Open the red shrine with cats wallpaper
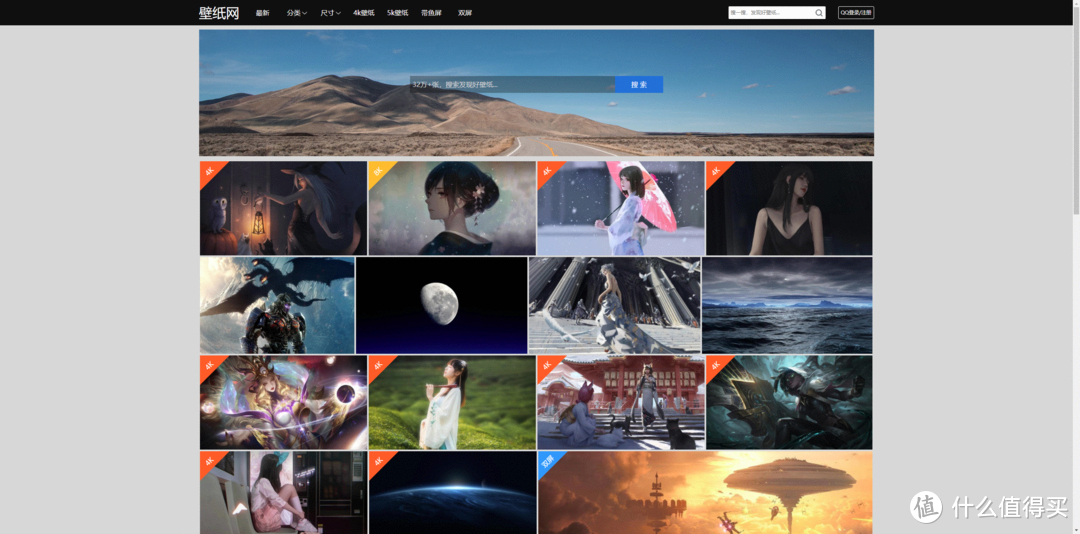1080x534 pixels. [x=621, y=402]
